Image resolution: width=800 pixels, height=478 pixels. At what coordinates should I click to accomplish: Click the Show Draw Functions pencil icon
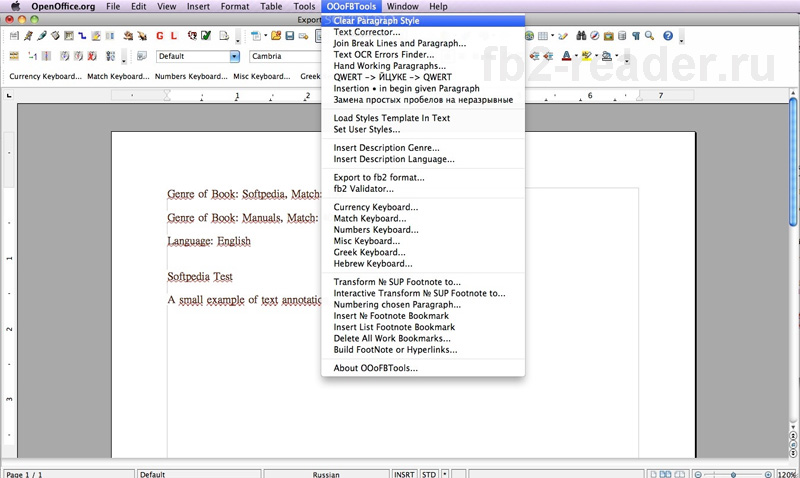(x=563, y=36)
